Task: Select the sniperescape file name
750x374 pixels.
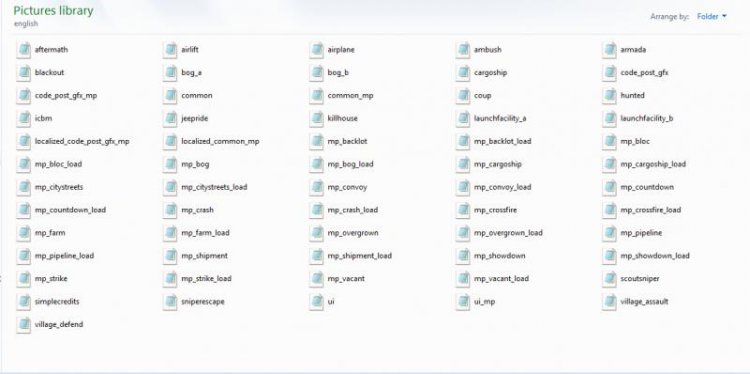Action: point(203,302)
